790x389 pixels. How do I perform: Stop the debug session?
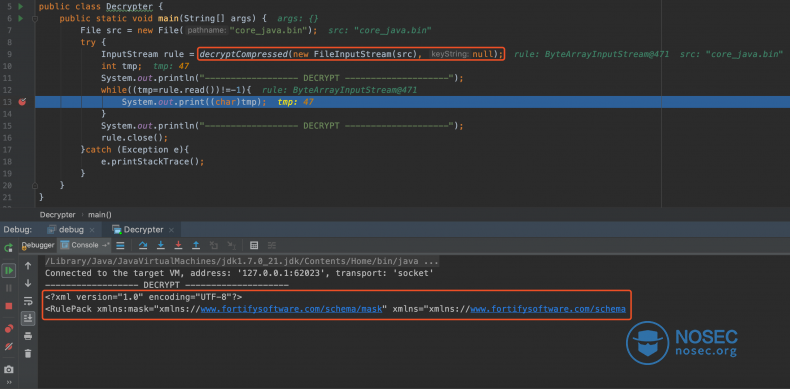click(x=9, y=306)
